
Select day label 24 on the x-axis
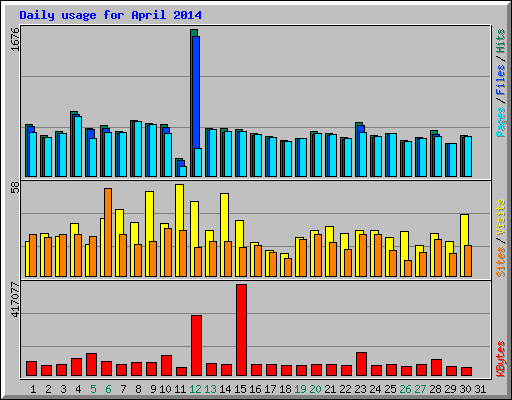(375, 389)
